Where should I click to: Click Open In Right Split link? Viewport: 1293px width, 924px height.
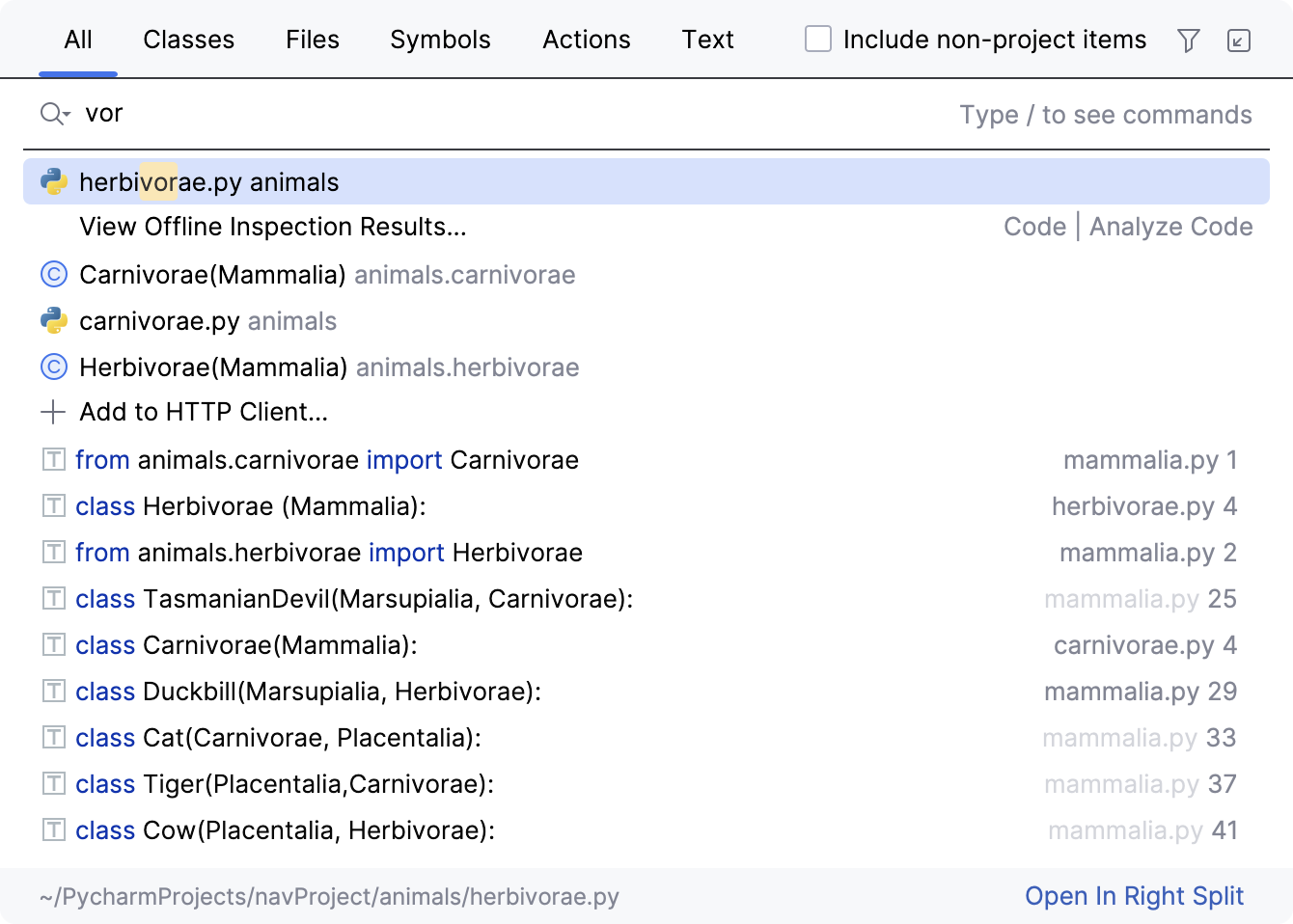point(1134,896)
